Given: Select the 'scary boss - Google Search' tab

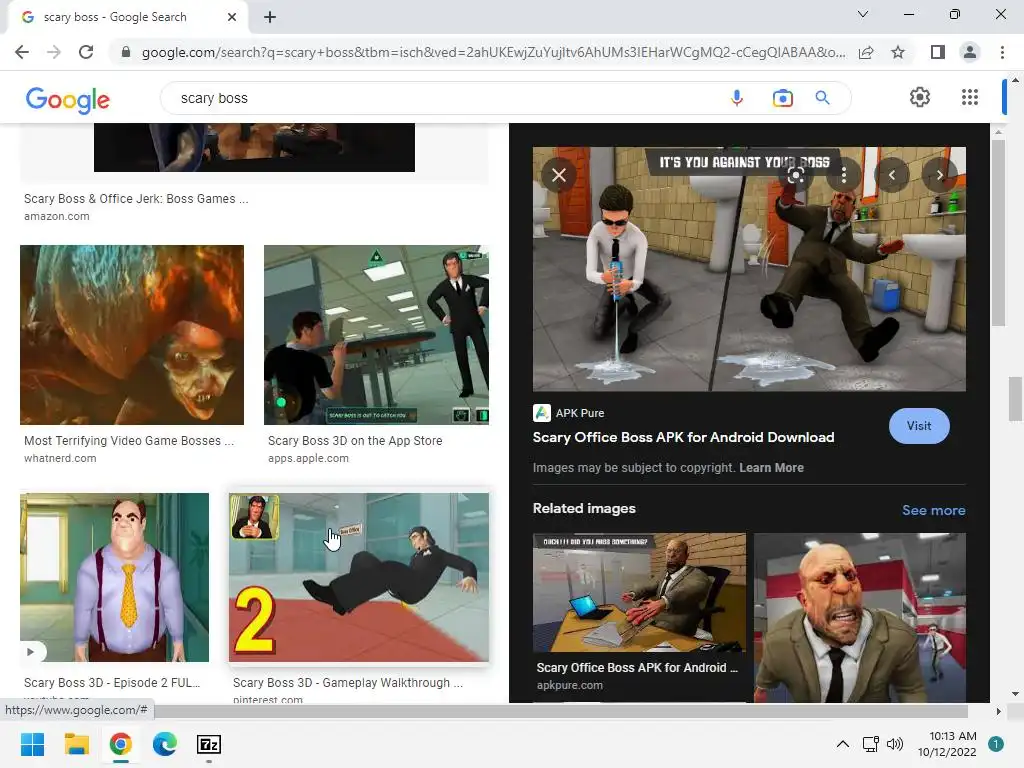Looking at the screenshot, I should 127,17.
